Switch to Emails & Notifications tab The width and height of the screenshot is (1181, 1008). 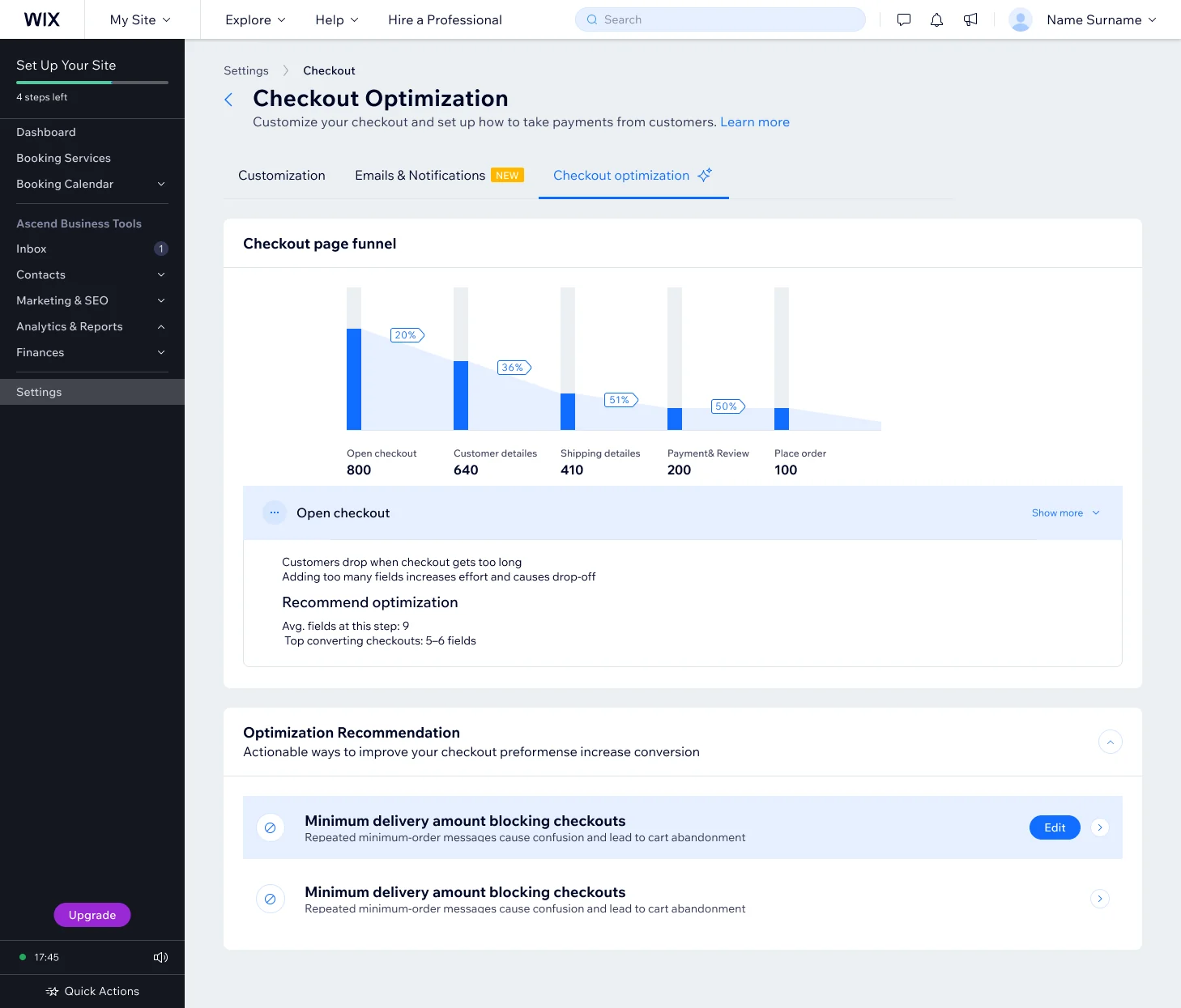tap(439, 175)
